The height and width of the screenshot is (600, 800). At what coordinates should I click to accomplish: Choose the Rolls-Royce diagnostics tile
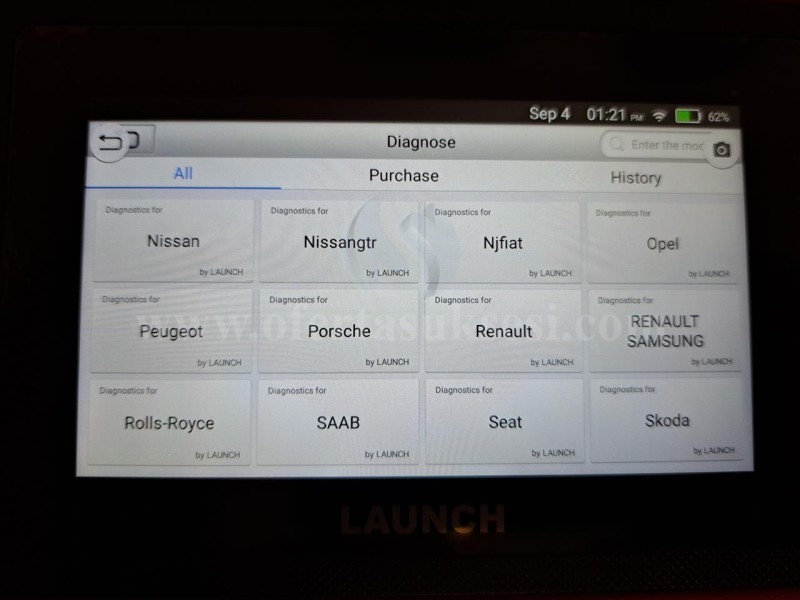(x=169, y=422)
